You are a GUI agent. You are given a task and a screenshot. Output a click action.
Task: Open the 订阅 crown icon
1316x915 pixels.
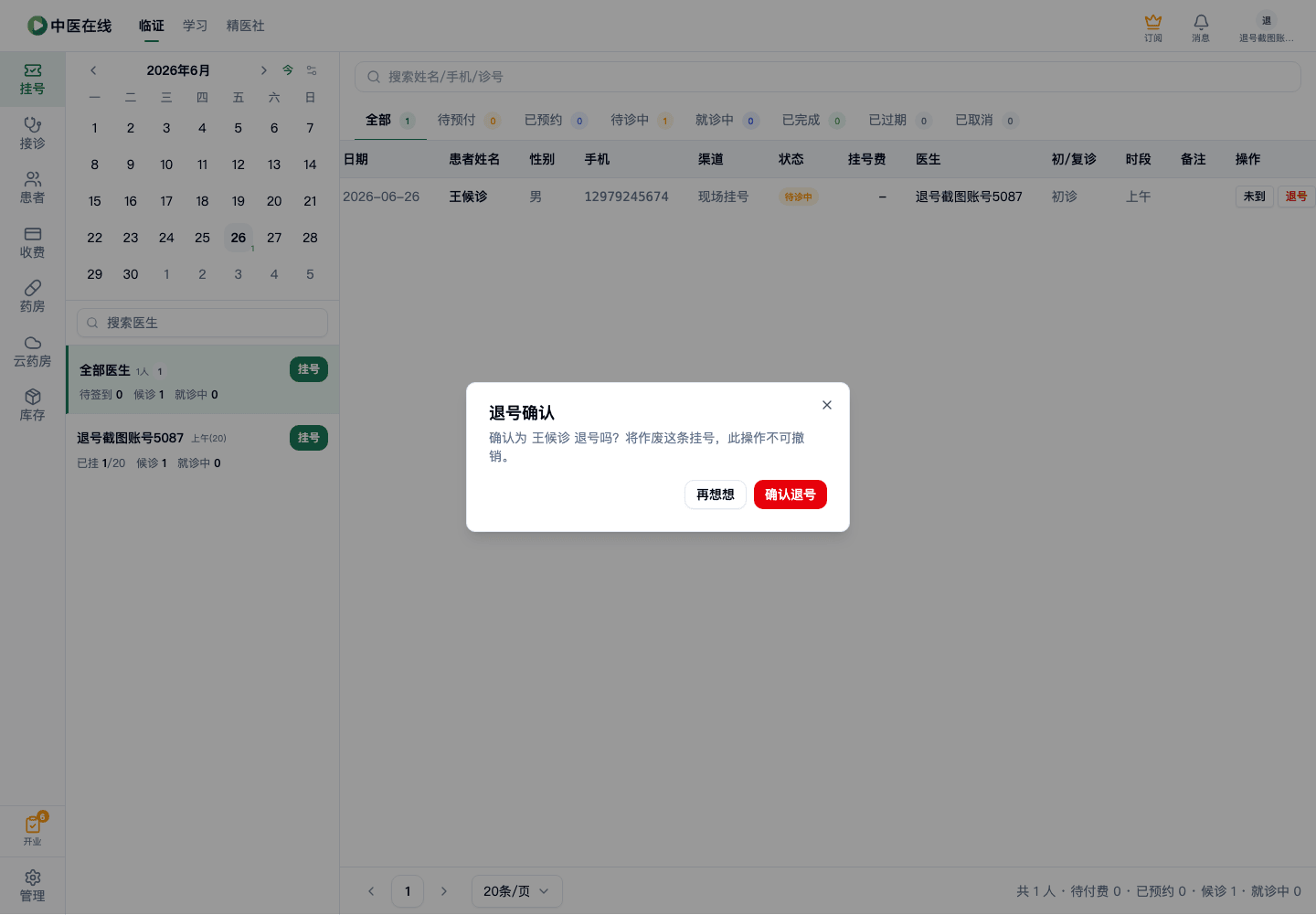coord(1153,27)
